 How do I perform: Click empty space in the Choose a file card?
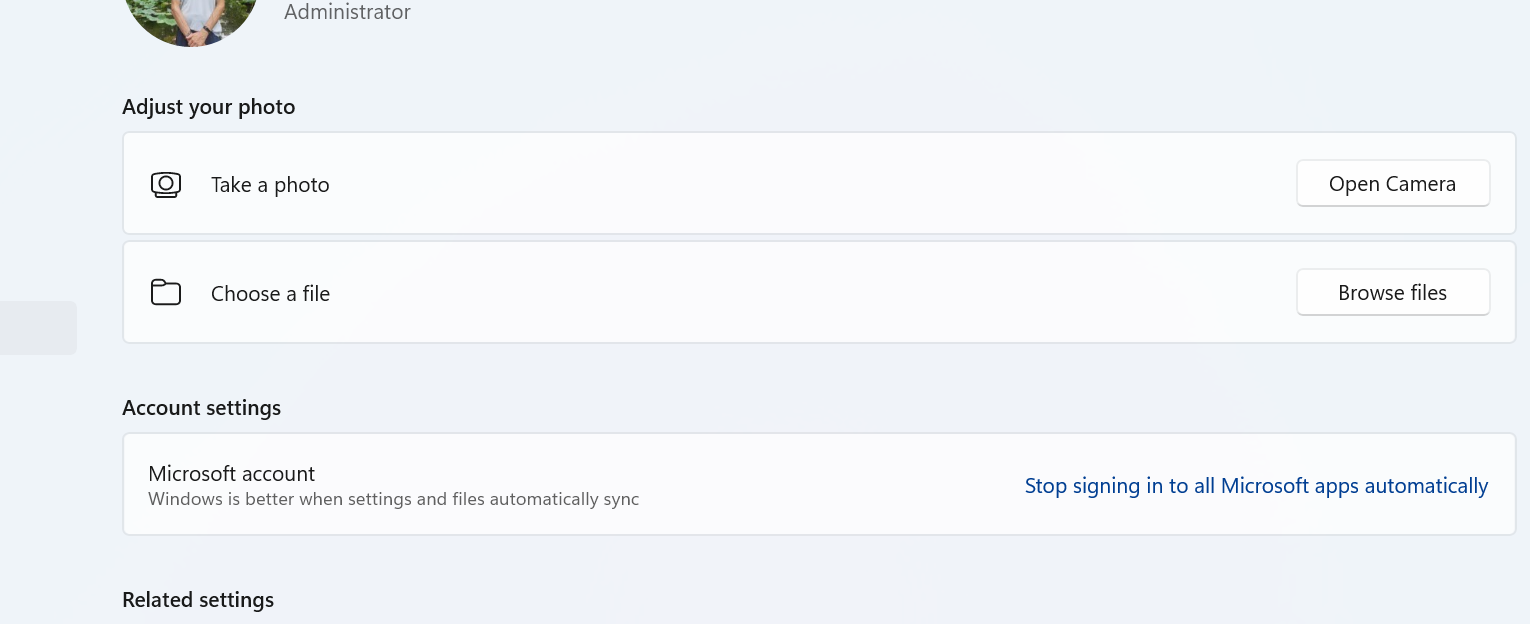click(x=800, y=293)
